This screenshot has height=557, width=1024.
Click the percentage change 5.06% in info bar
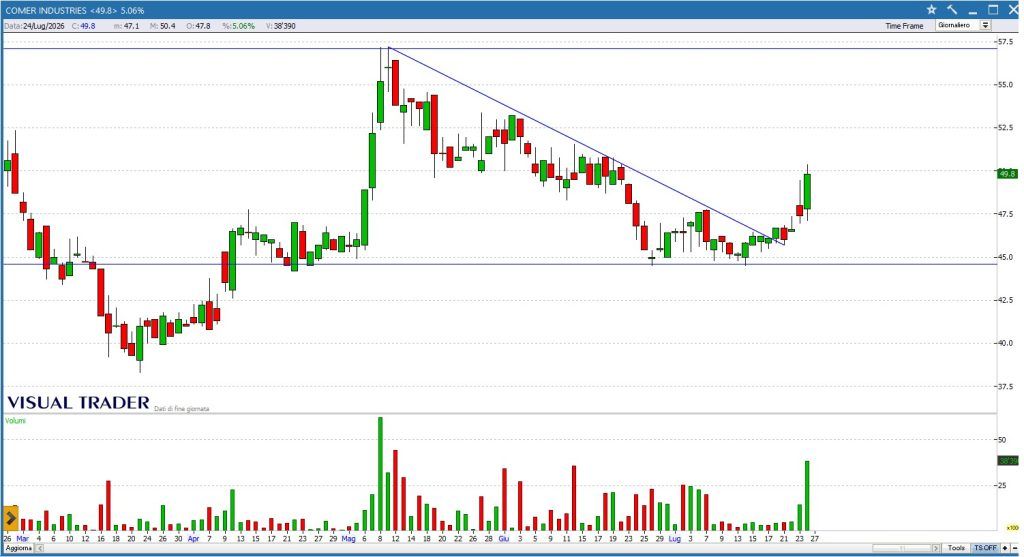(238, 26)
